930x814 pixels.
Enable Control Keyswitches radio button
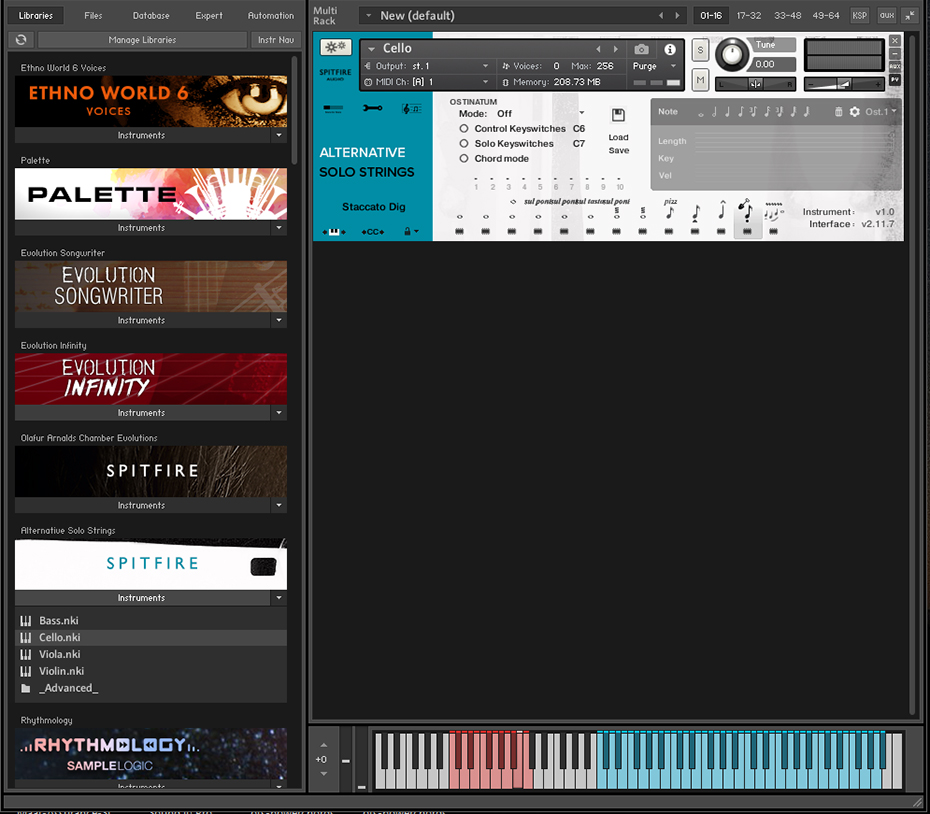click(x=464, y=128)
